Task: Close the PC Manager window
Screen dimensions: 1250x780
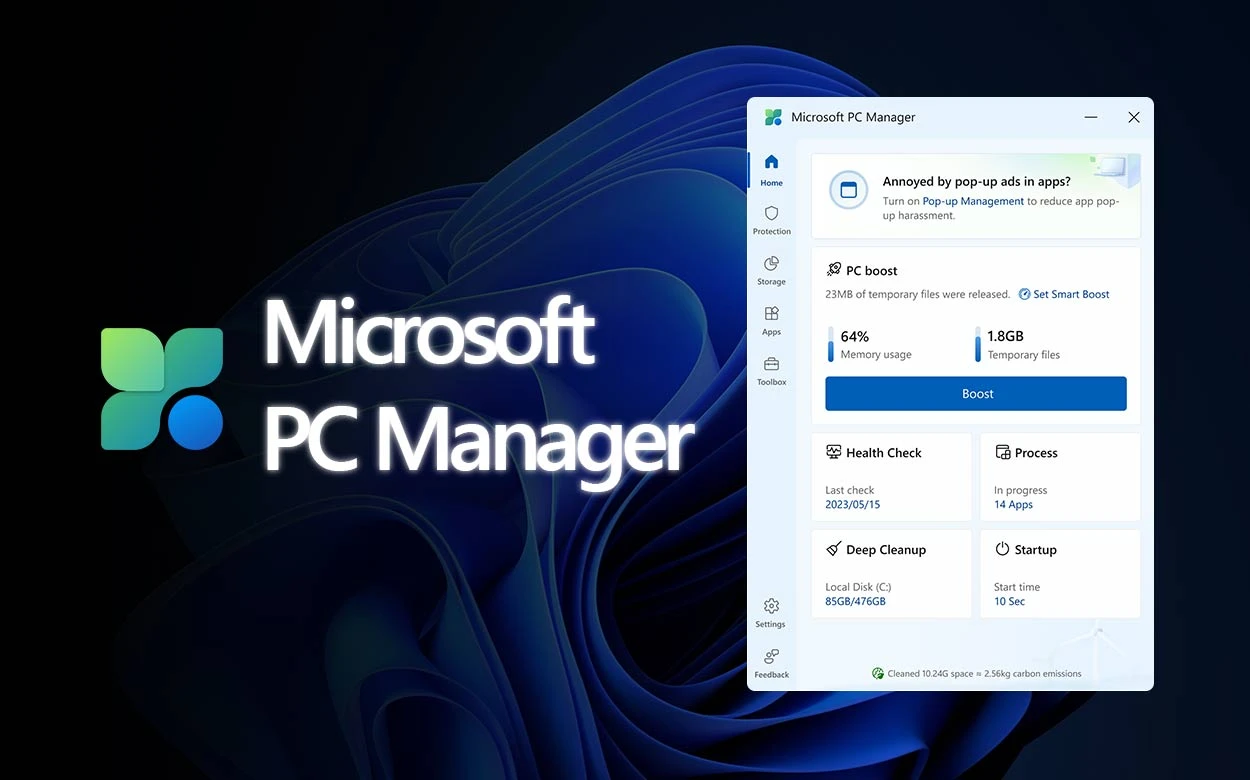Action: 1133,117
